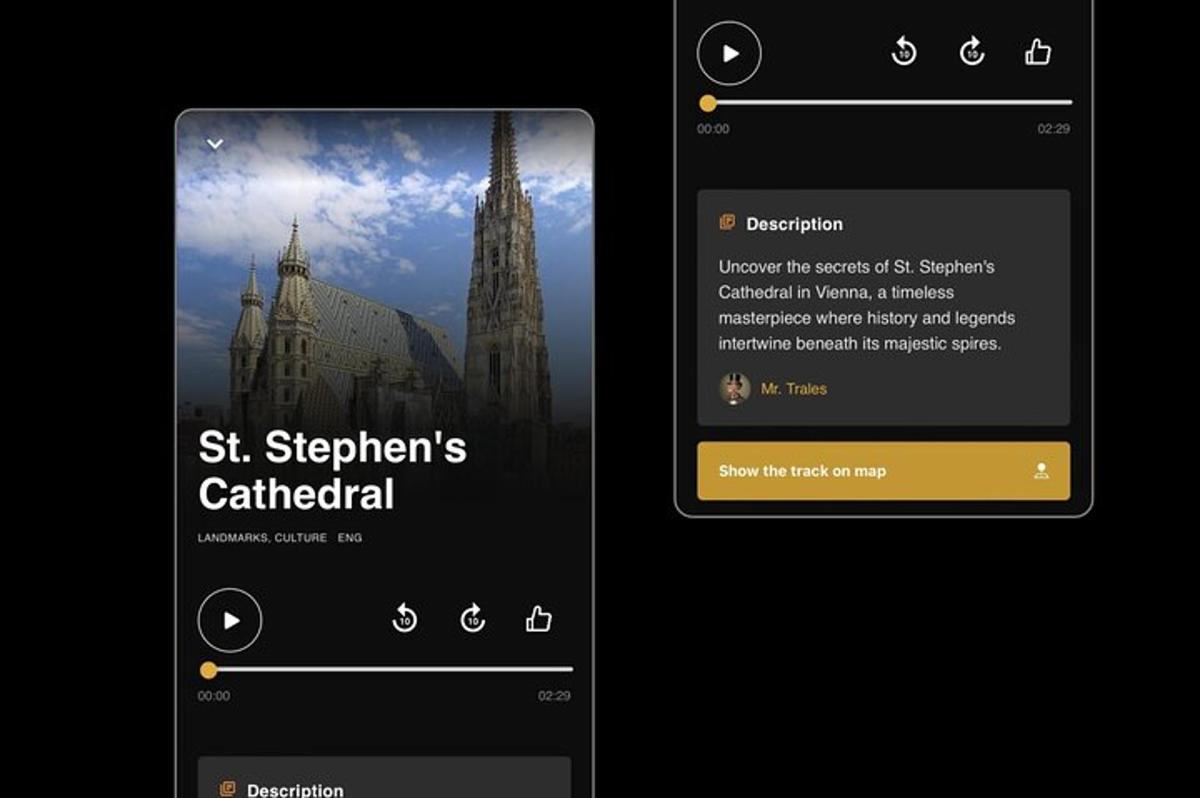Rewind 10 seconds in the left phone screen
The width and height of the screenshot is (1200, 798).
point(404,619)
